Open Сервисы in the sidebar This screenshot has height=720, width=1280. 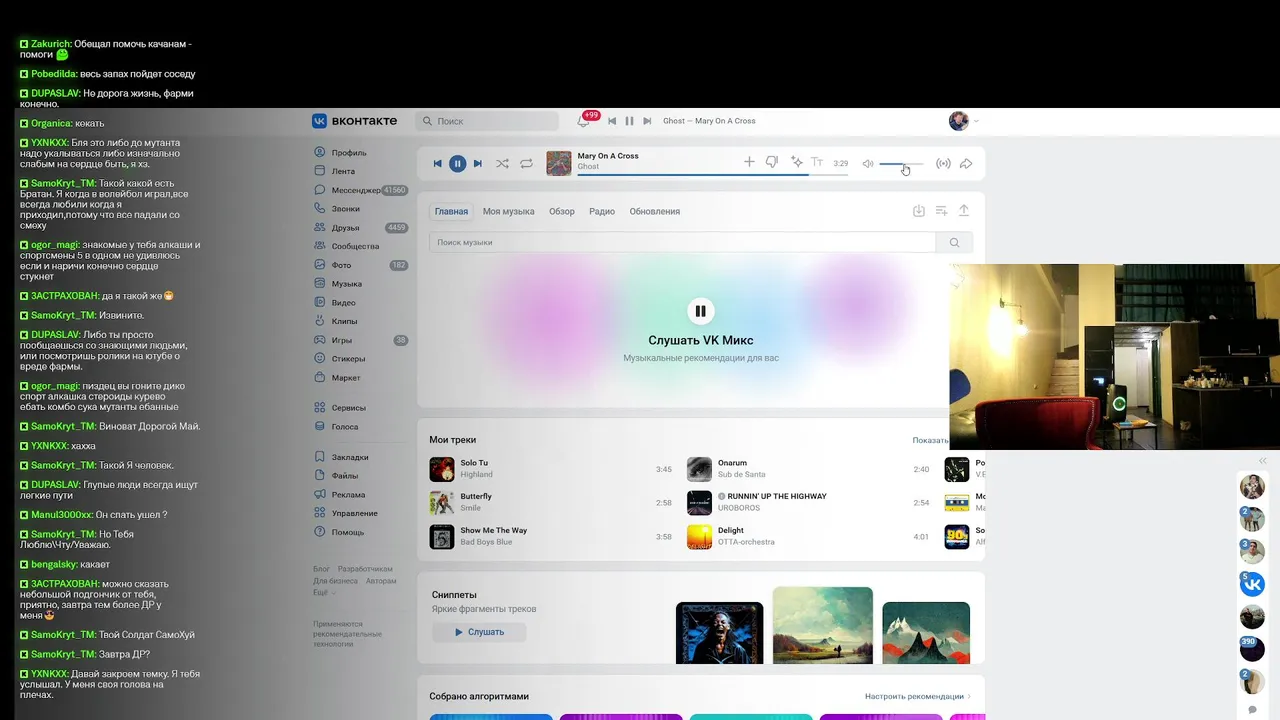[348, 408]
